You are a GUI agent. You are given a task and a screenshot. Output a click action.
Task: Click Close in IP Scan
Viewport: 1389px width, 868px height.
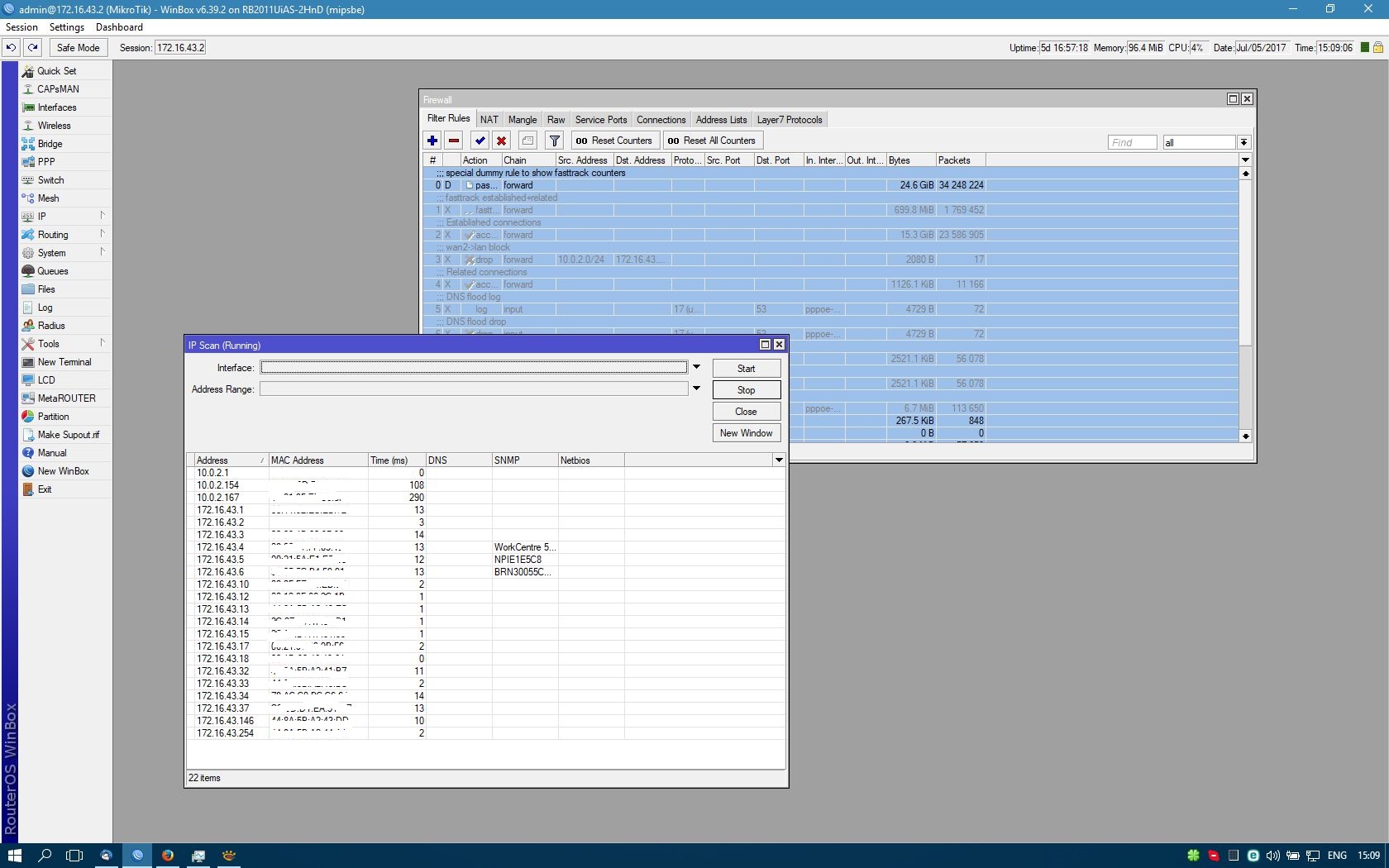pos(747,412)
